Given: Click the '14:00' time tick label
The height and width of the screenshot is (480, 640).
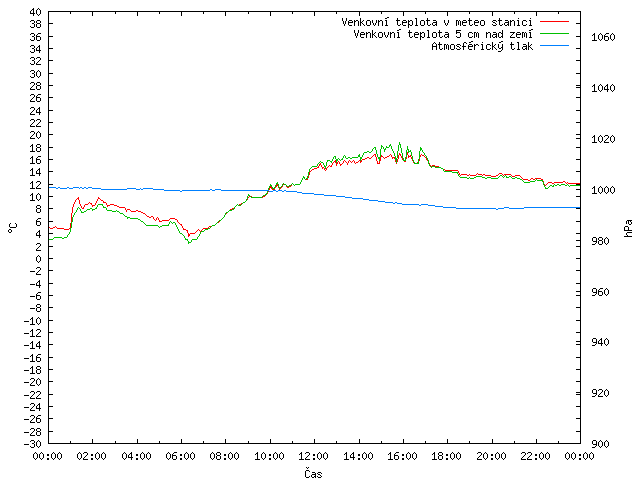Looking at the screenshot, I should tap(358, 456).
